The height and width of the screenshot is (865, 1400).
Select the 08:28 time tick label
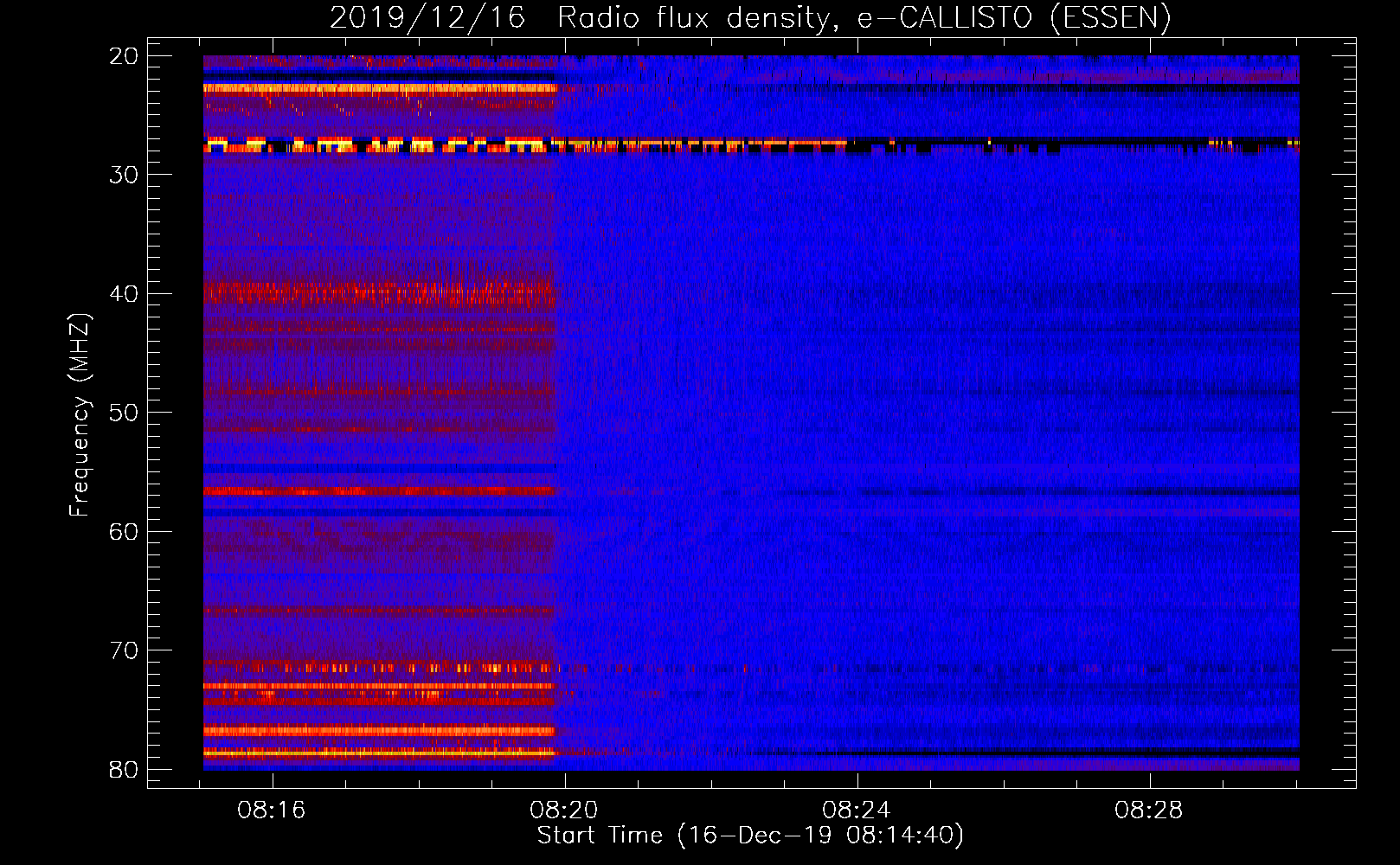[1149, 811]
